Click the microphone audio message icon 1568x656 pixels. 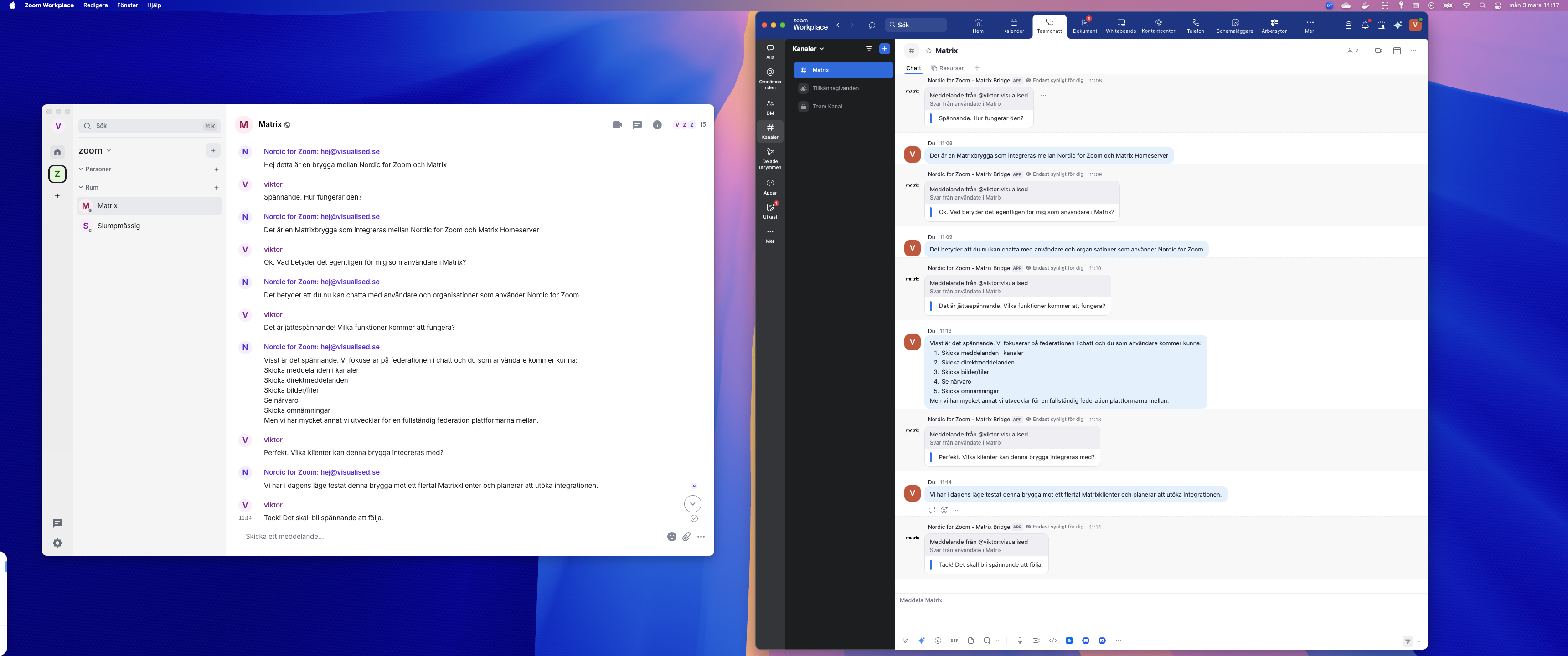(1020, 641)
